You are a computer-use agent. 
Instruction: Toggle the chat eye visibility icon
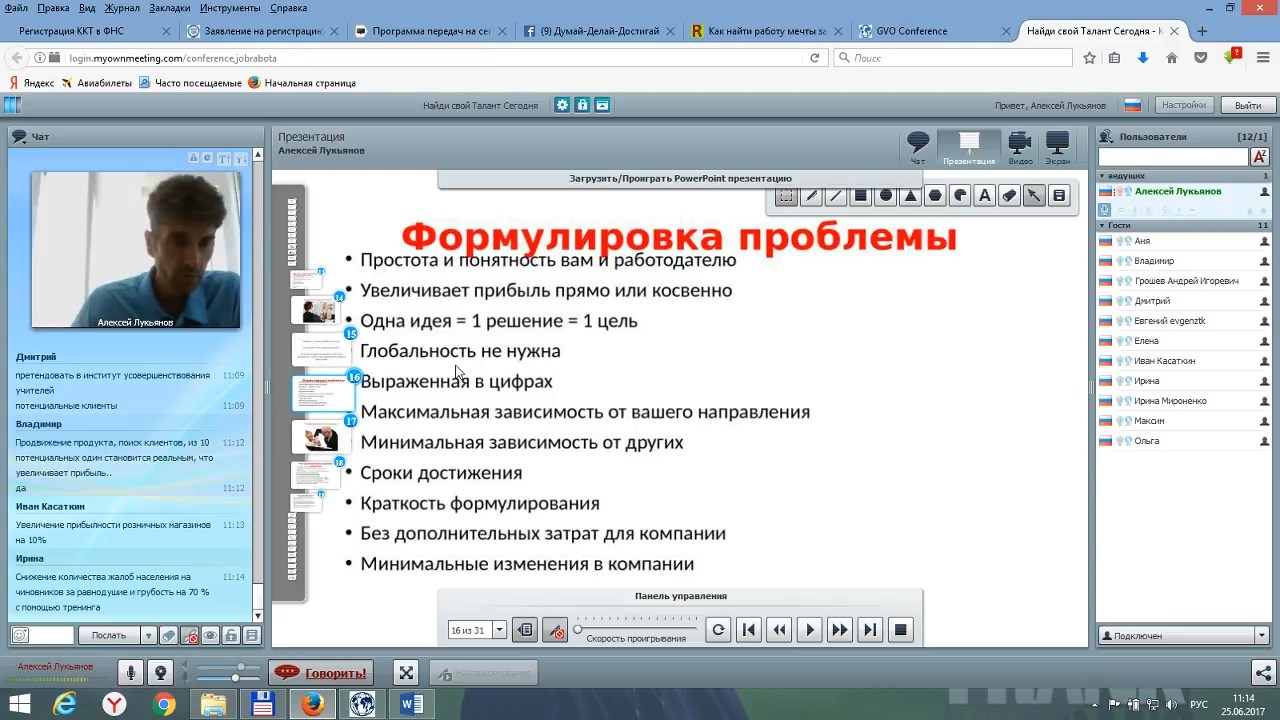pyautogui.click(x=210, y=635)
